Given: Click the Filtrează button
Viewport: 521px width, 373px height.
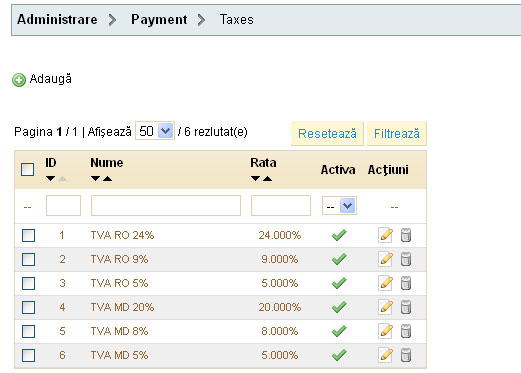Looking at the screenshot, I should [397, 134].
